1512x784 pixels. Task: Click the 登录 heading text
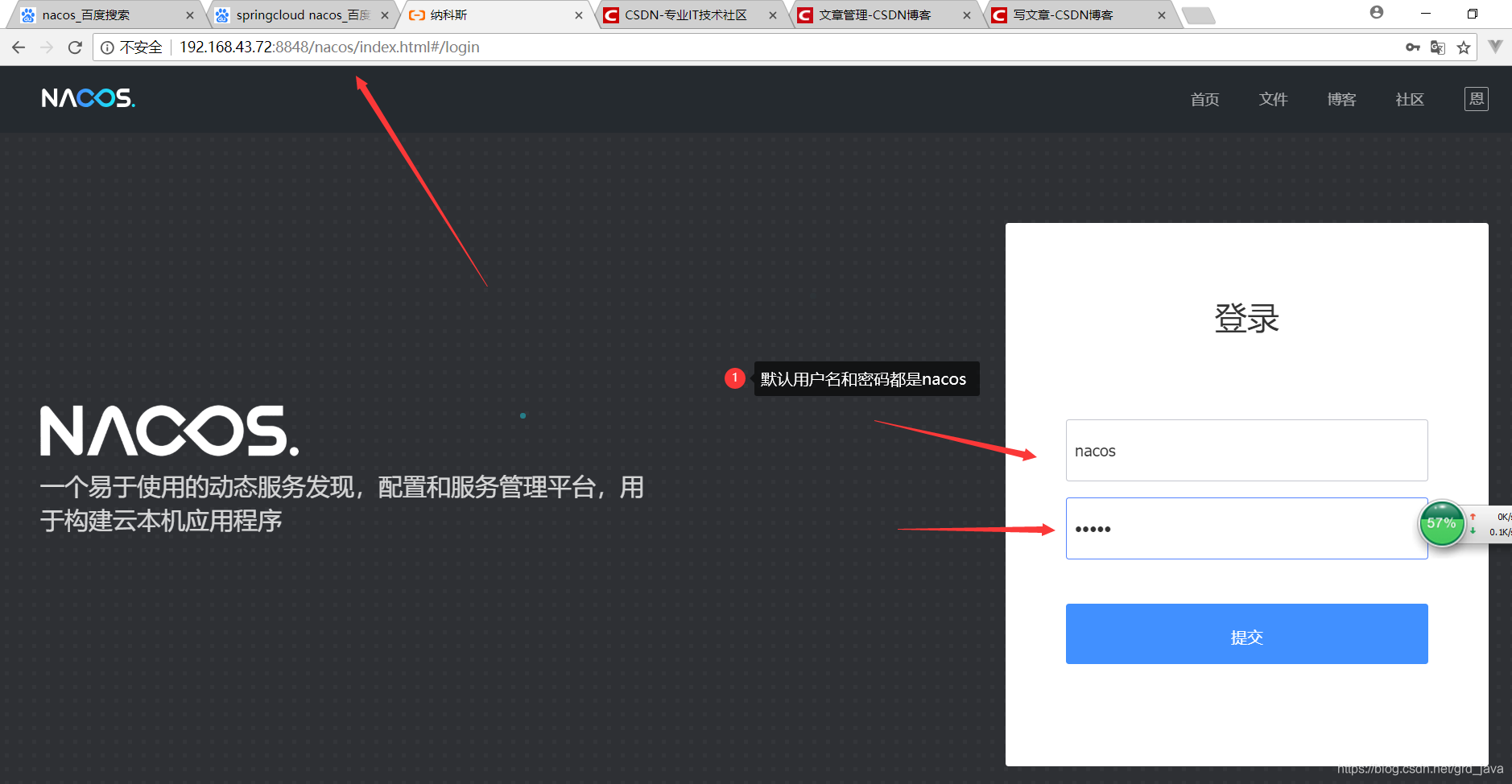[x=1246, y=319]
